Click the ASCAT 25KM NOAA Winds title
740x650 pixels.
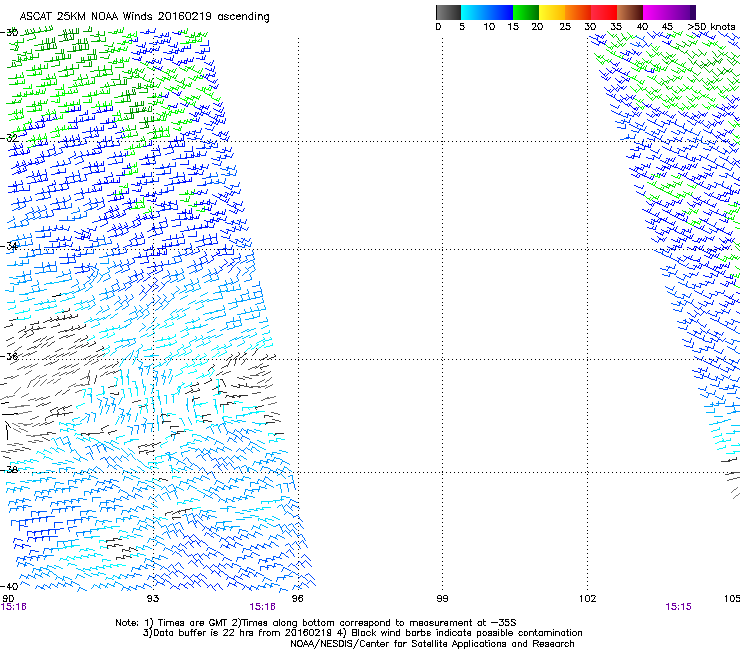tap(144, 17)
